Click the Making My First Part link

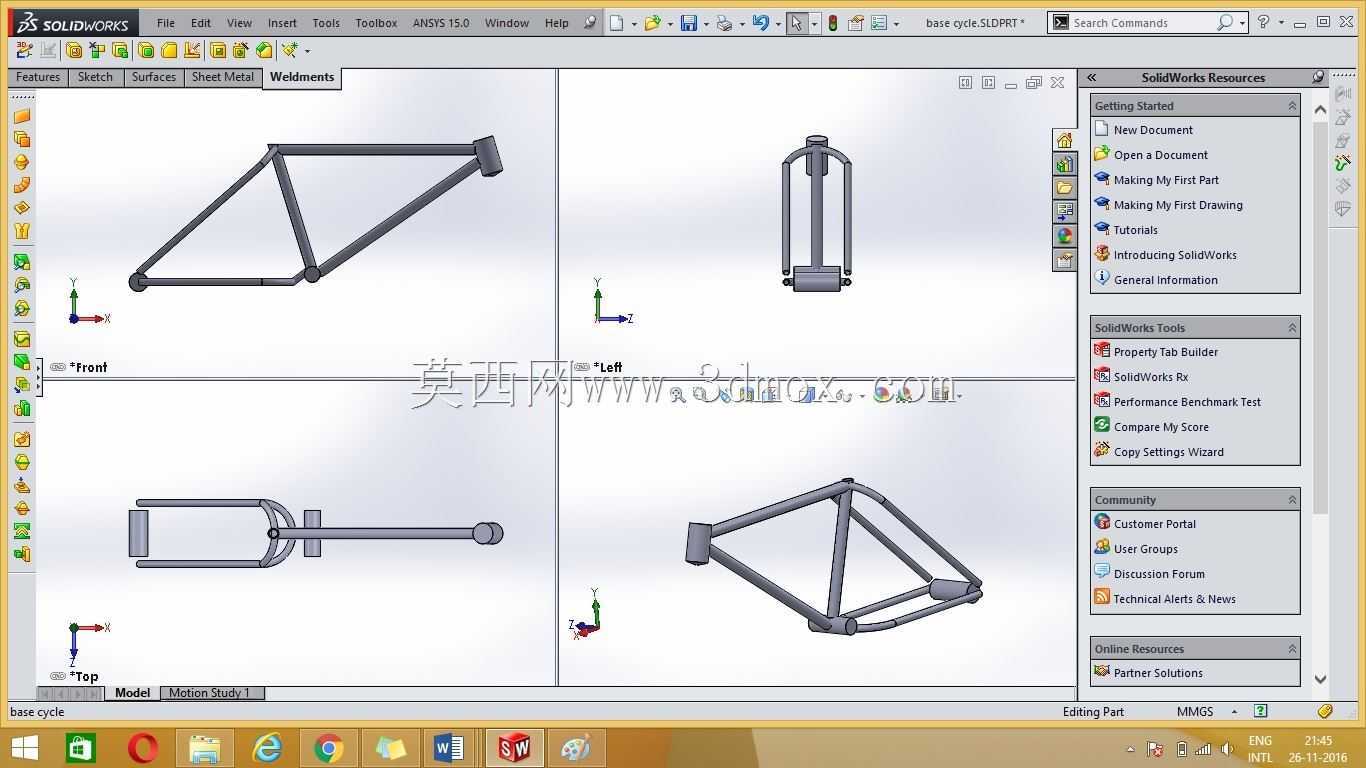(x=1166, y=180)
